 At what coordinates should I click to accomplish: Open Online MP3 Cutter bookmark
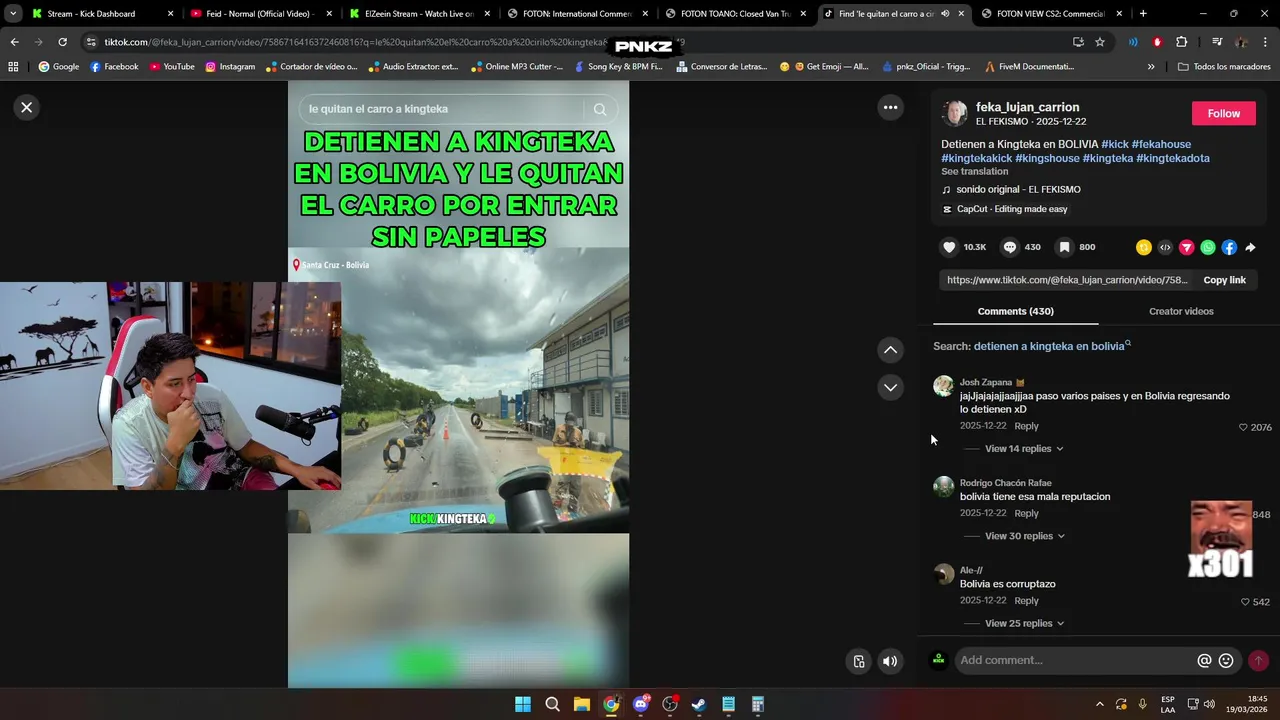[515, 66]
